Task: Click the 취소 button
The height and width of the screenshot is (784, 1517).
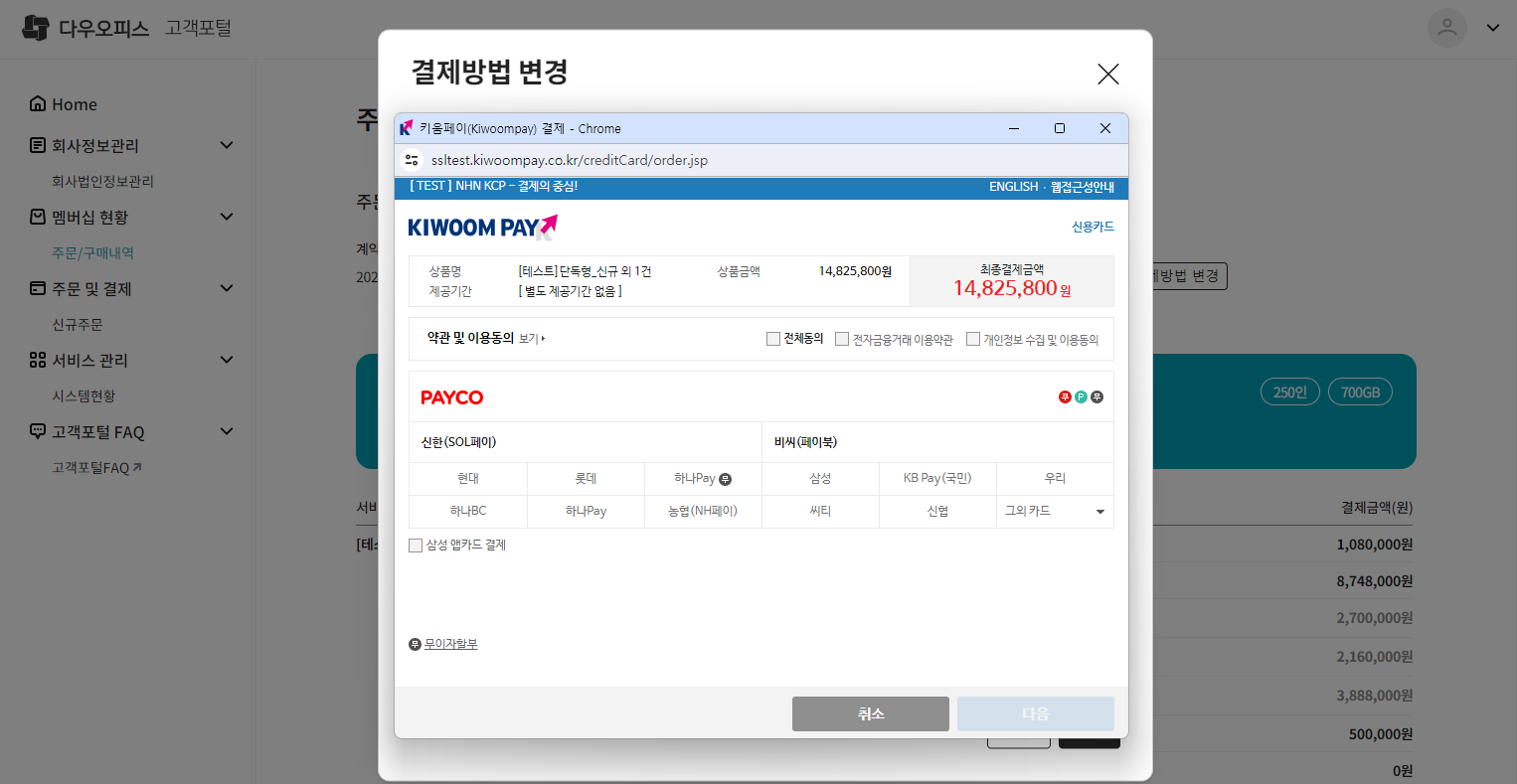Action: click(x=871, y=714)
